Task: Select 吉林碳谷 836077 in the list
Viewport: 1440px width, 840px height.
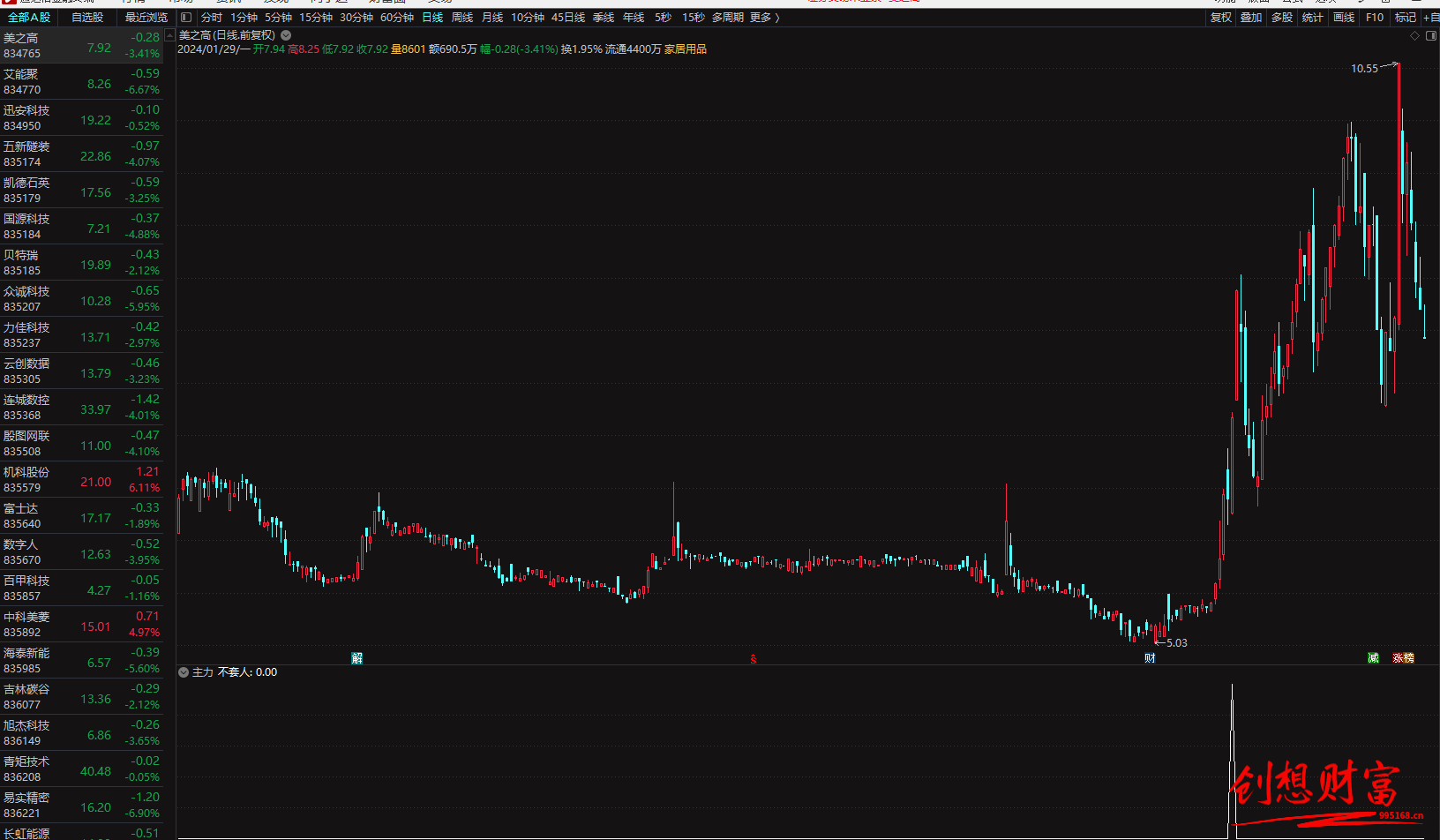Action: pos(81,697)
